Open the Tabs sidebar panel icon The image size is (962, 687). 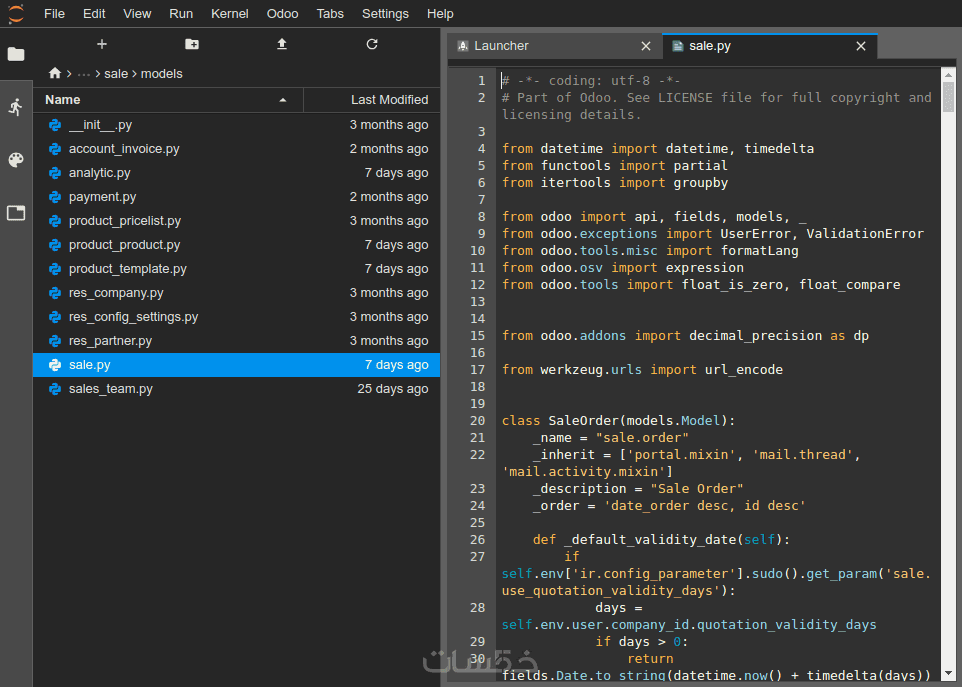[x=16, y=213]
